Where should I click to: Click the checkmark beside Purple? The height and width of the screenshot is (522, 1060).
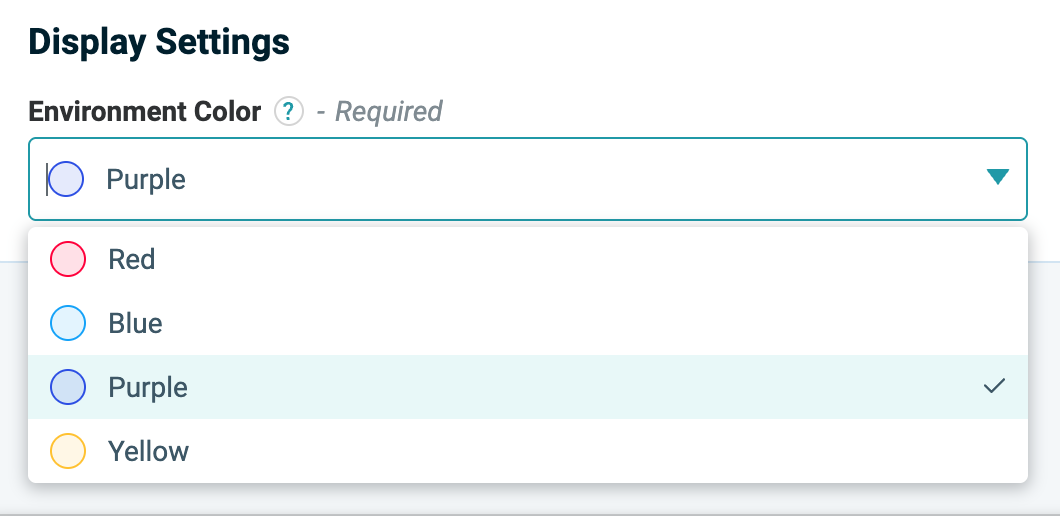pos(993,386)
